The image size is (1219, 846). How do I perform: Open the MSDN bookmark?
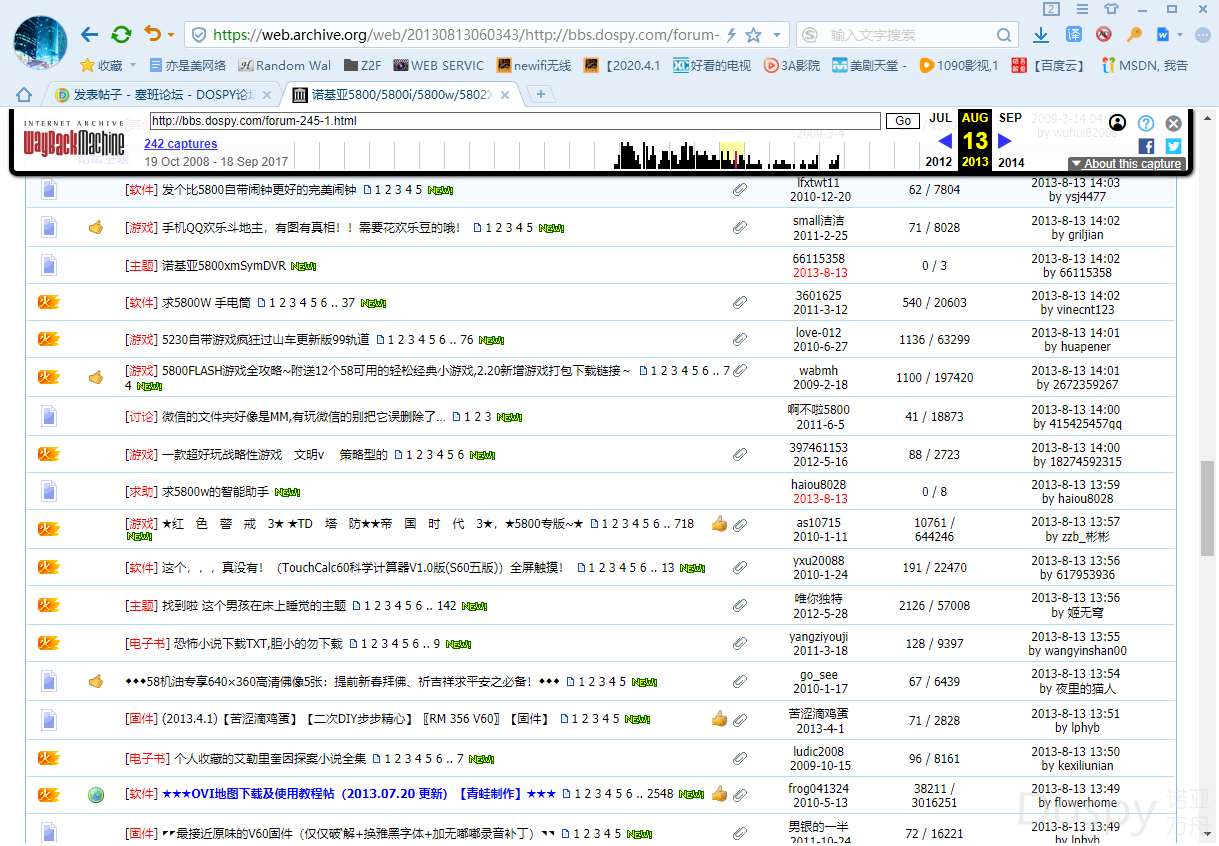coord(1145,65)
